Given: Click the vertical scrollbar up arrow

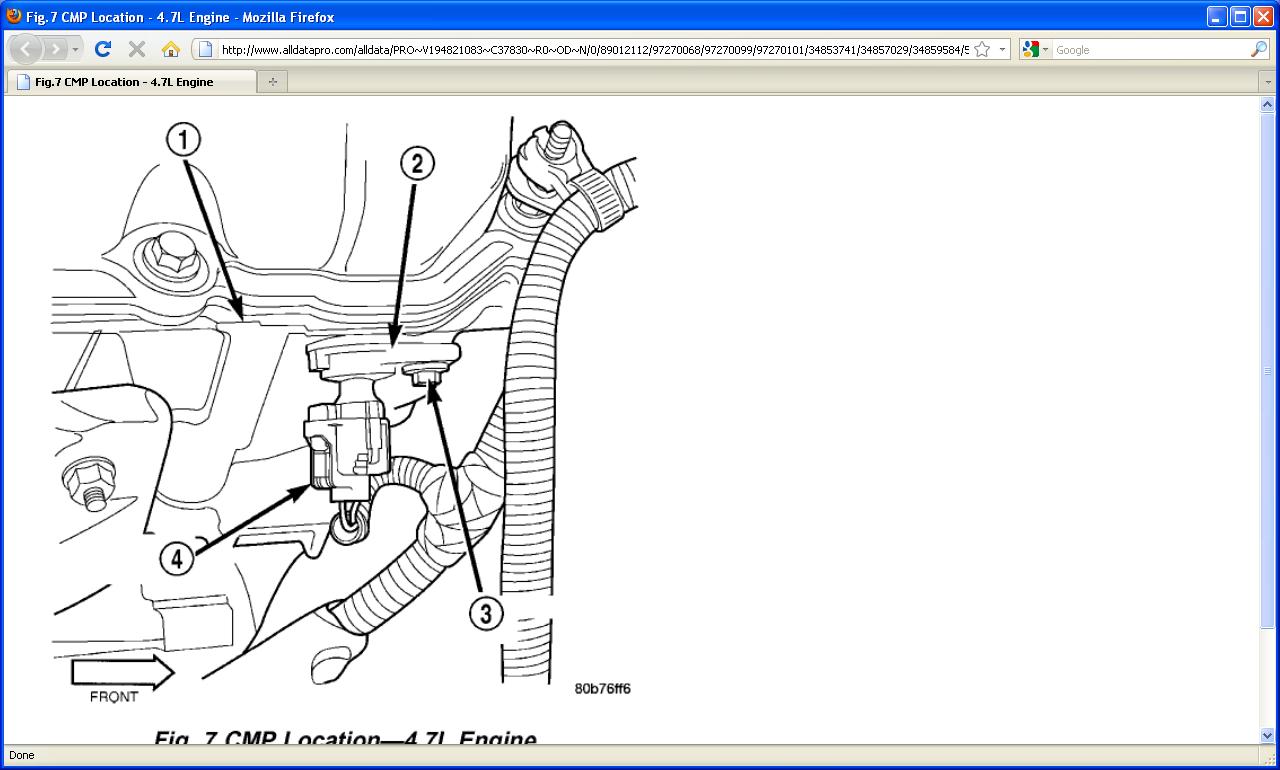Looking at the screenshot, I should pos(1268,104).
